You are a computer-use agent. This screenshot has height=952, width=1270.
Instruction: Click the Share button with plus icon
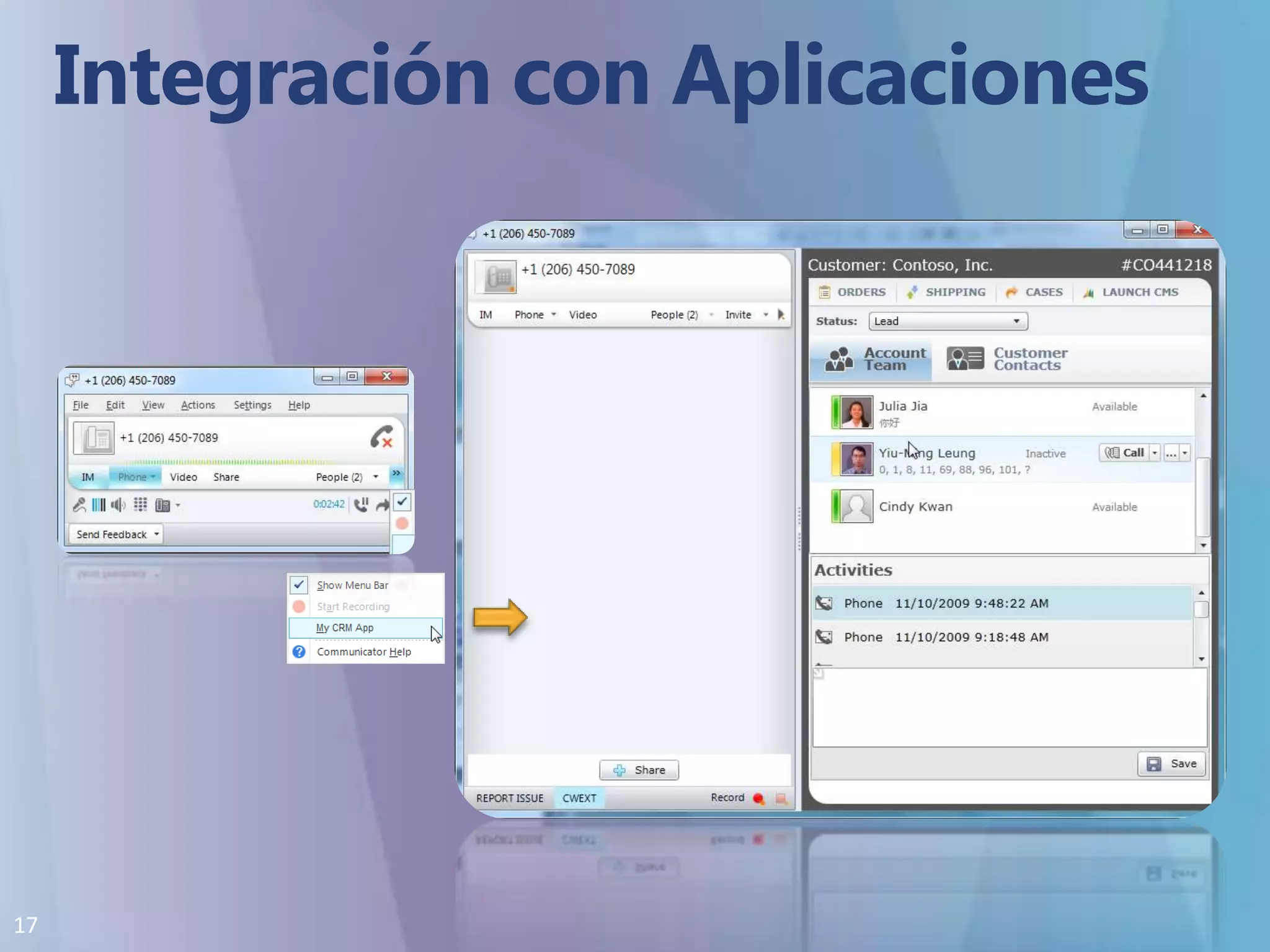coord(639,770)
